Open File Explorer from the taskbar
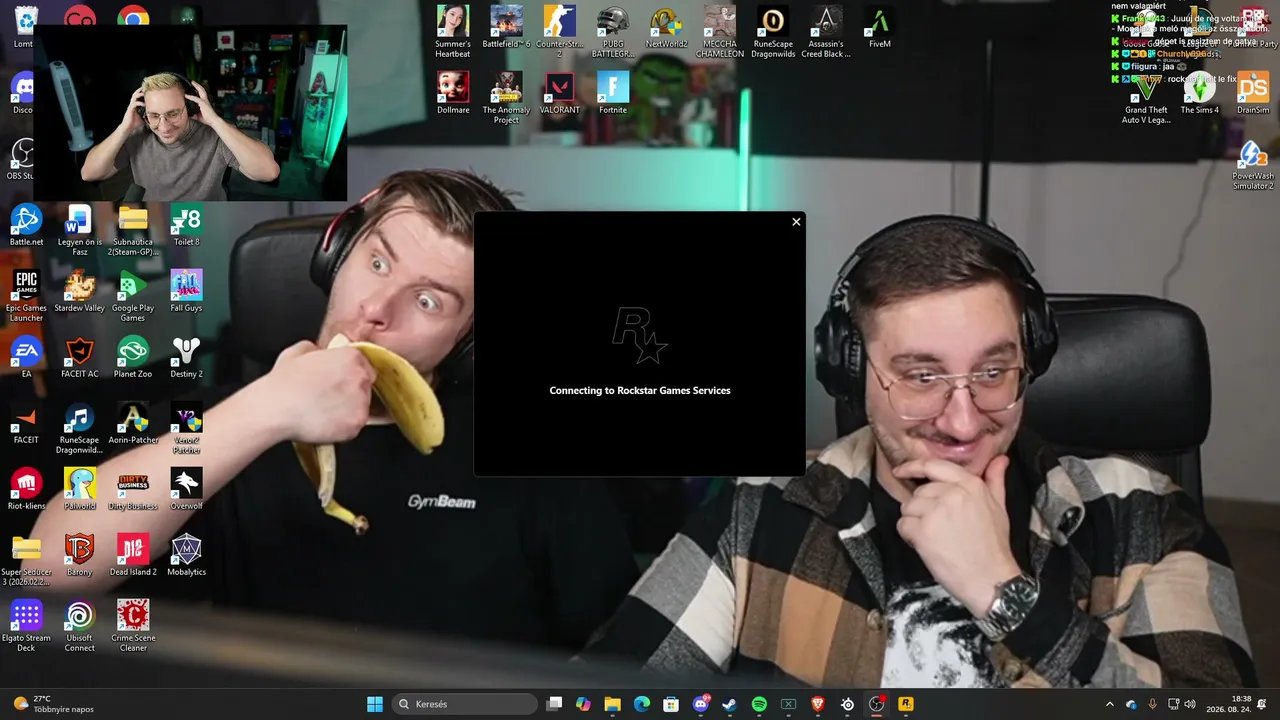The image size is (1280, 720). (x=613, y=704)
